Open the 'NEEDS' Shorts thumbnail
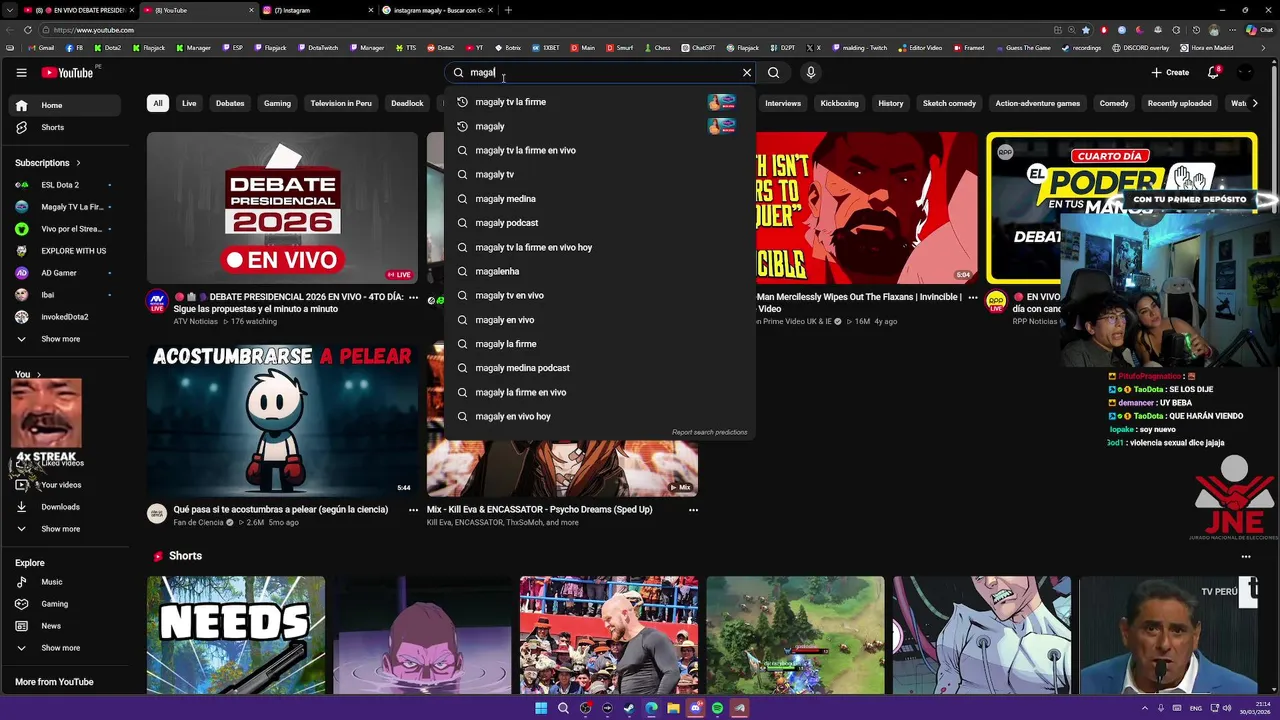1280x720 pixels. tap(236, 635)
